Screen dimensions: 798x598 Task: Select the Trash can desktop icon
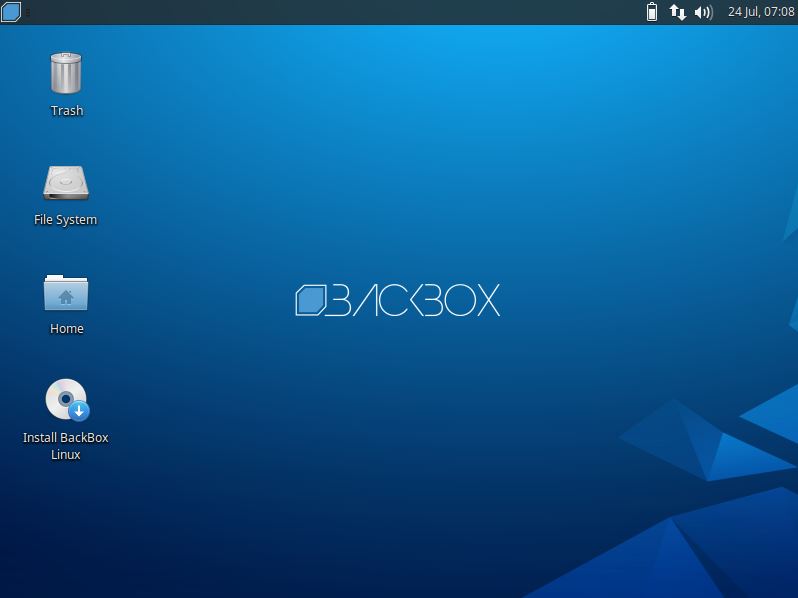click(x=66, y=73)
